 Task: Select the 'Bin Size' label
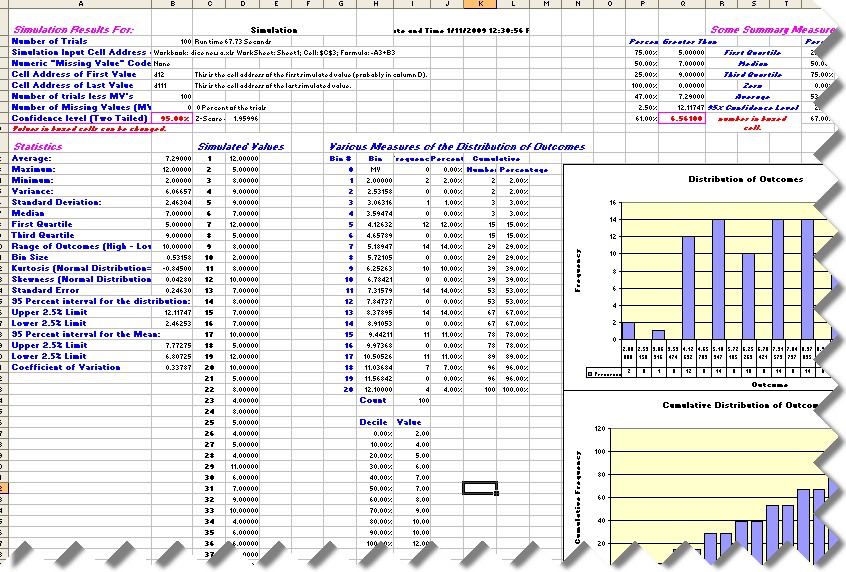[x=30, y=257]
